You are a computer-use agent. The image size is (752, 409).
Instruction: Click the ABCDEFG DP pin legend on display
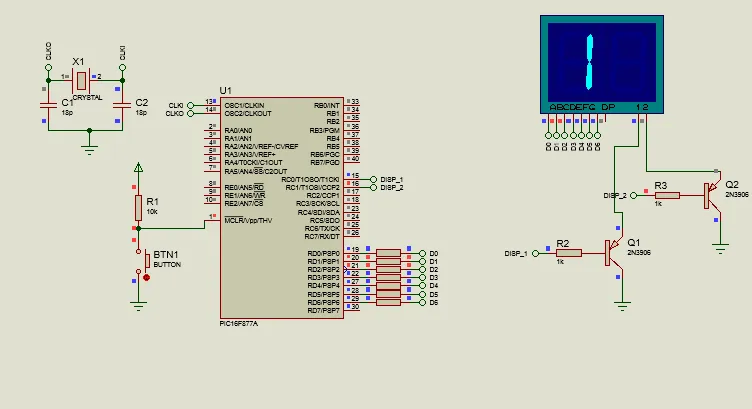(582, 107)
